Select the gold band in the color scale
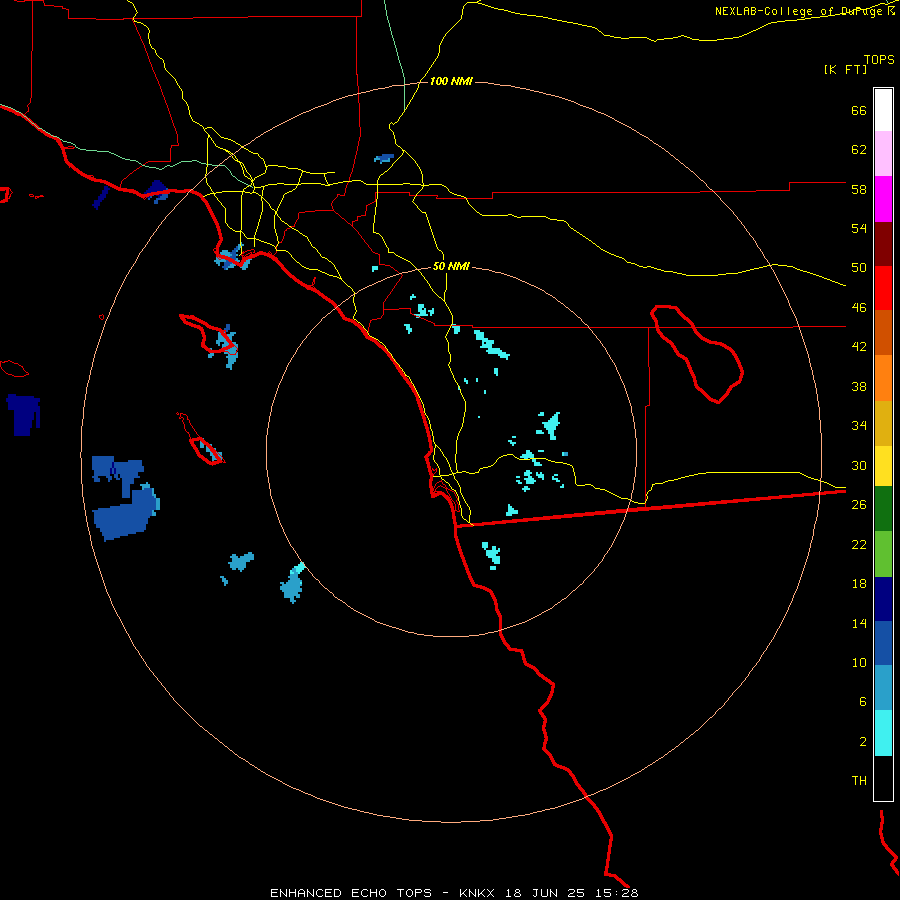The image size is (900, 900). click(883, 423)
